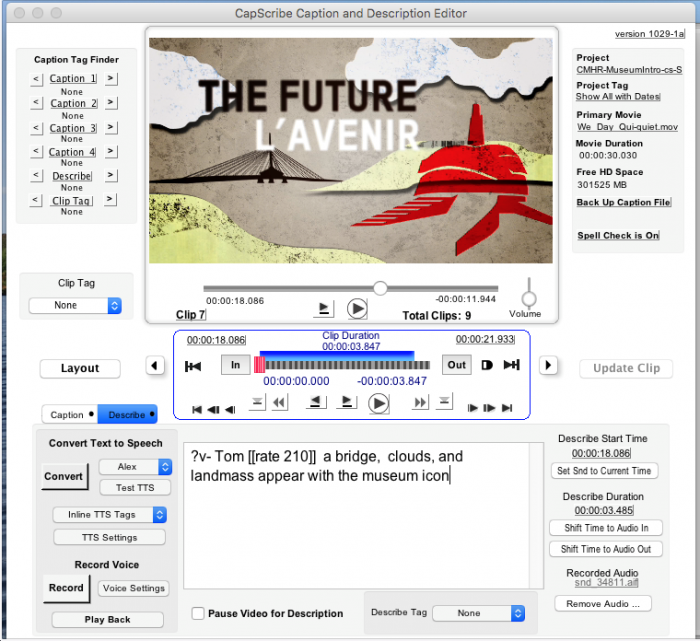
Task: Click Describe Start Time field 00:00:18.086
Action: 601,454
